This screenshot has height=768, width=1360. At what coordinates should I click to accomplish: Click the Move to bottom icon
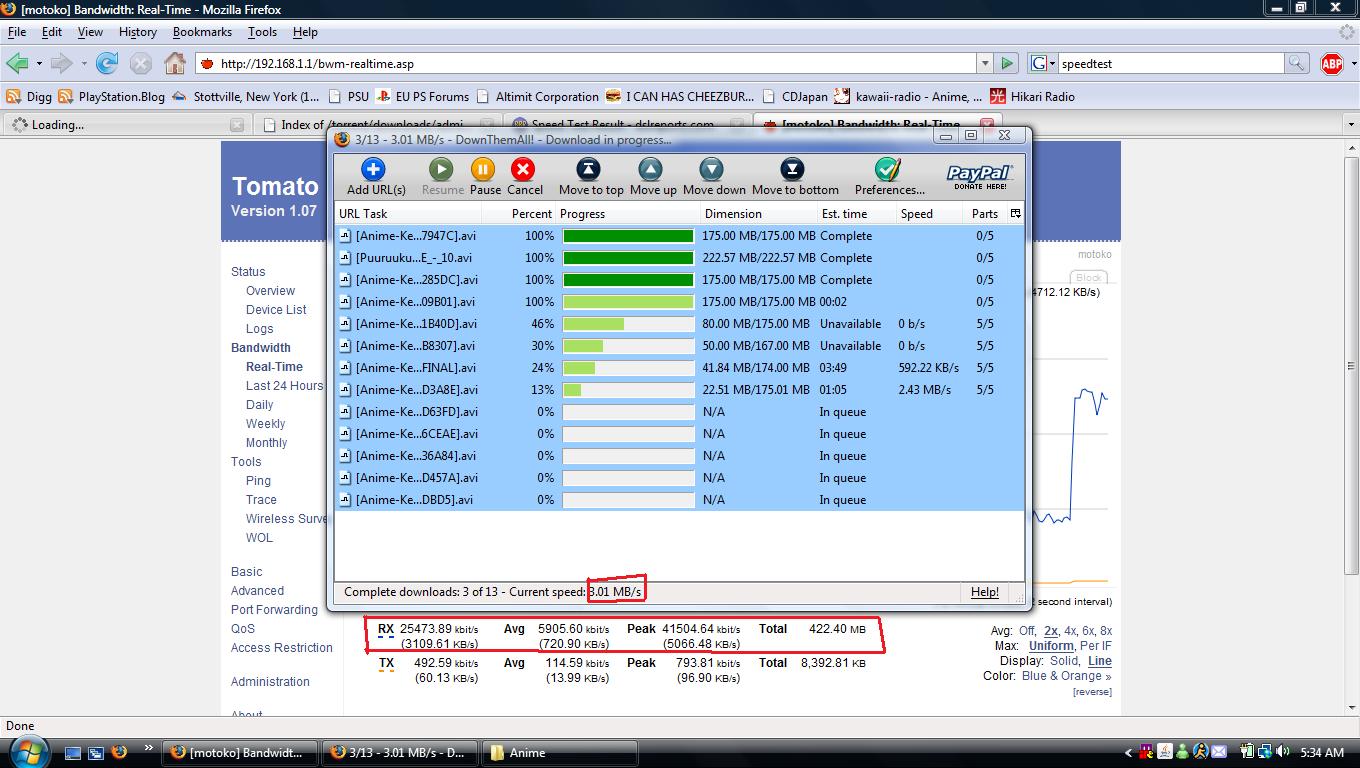click(793, 169)
